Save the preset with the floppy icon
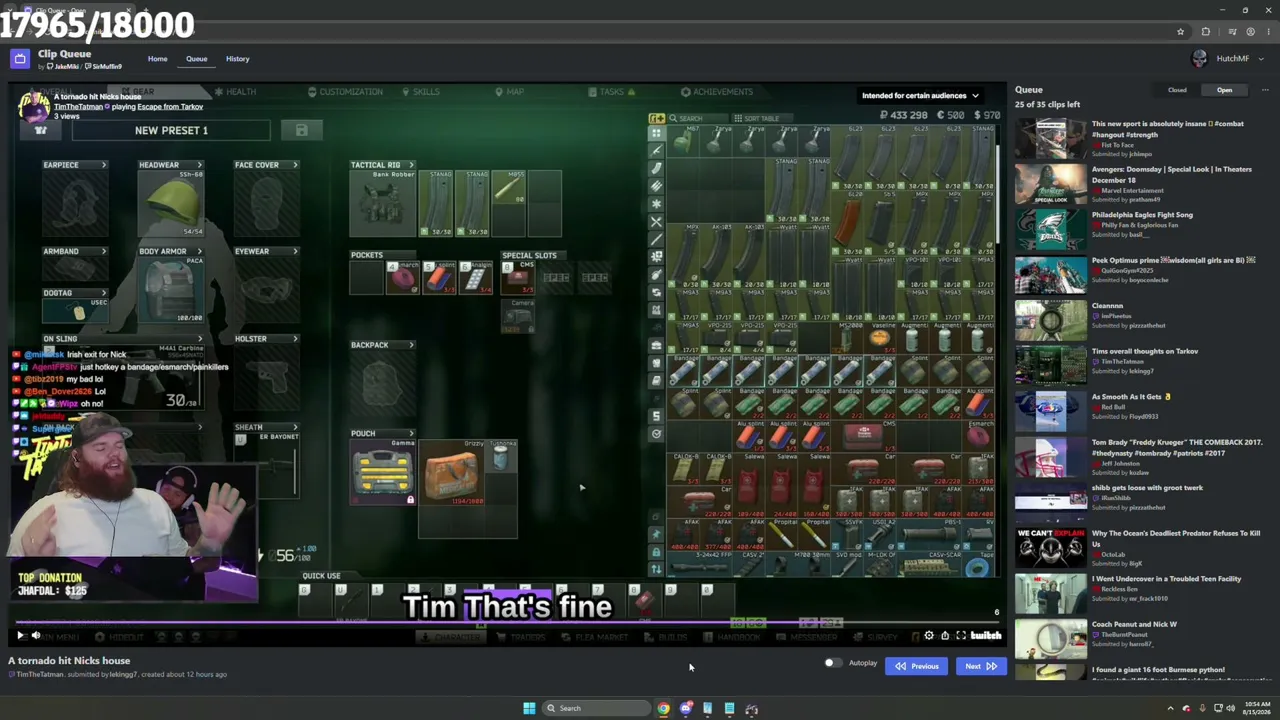Screen dimensions: 1280x720 [301, 130]
